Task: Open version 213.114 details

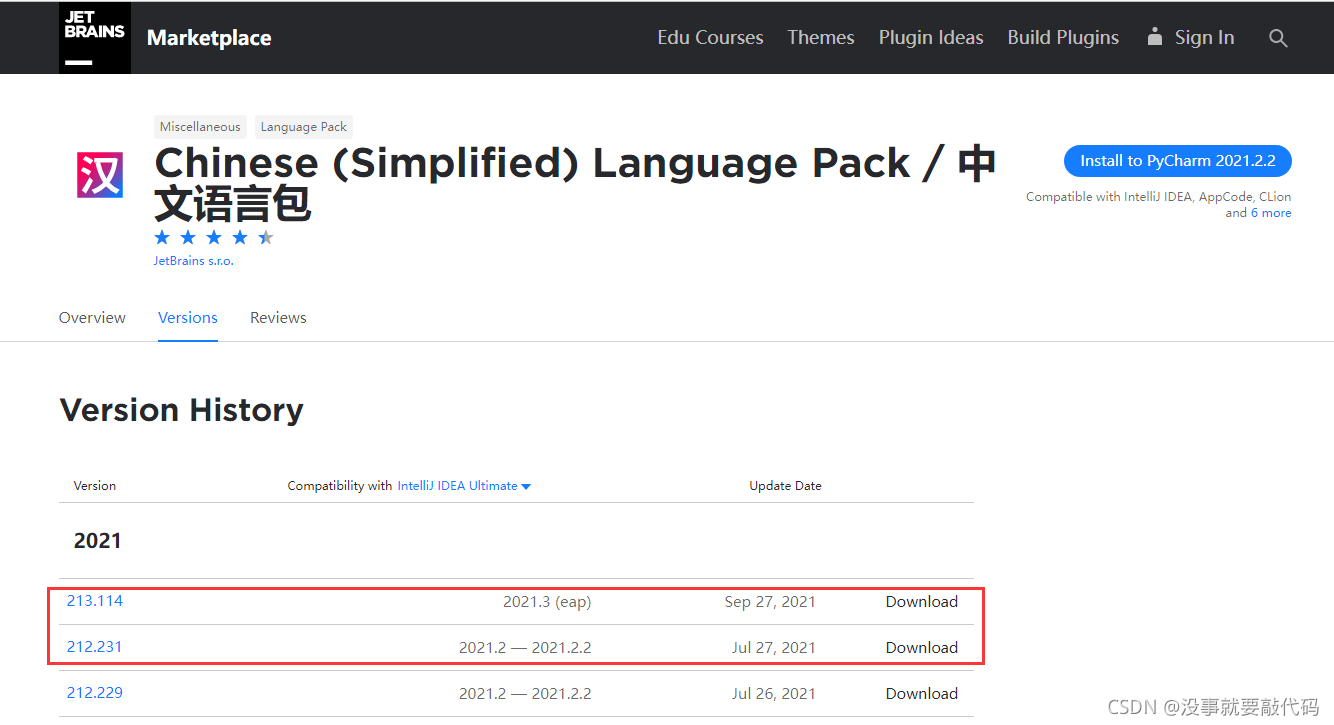Action: (x=95, y=600)
